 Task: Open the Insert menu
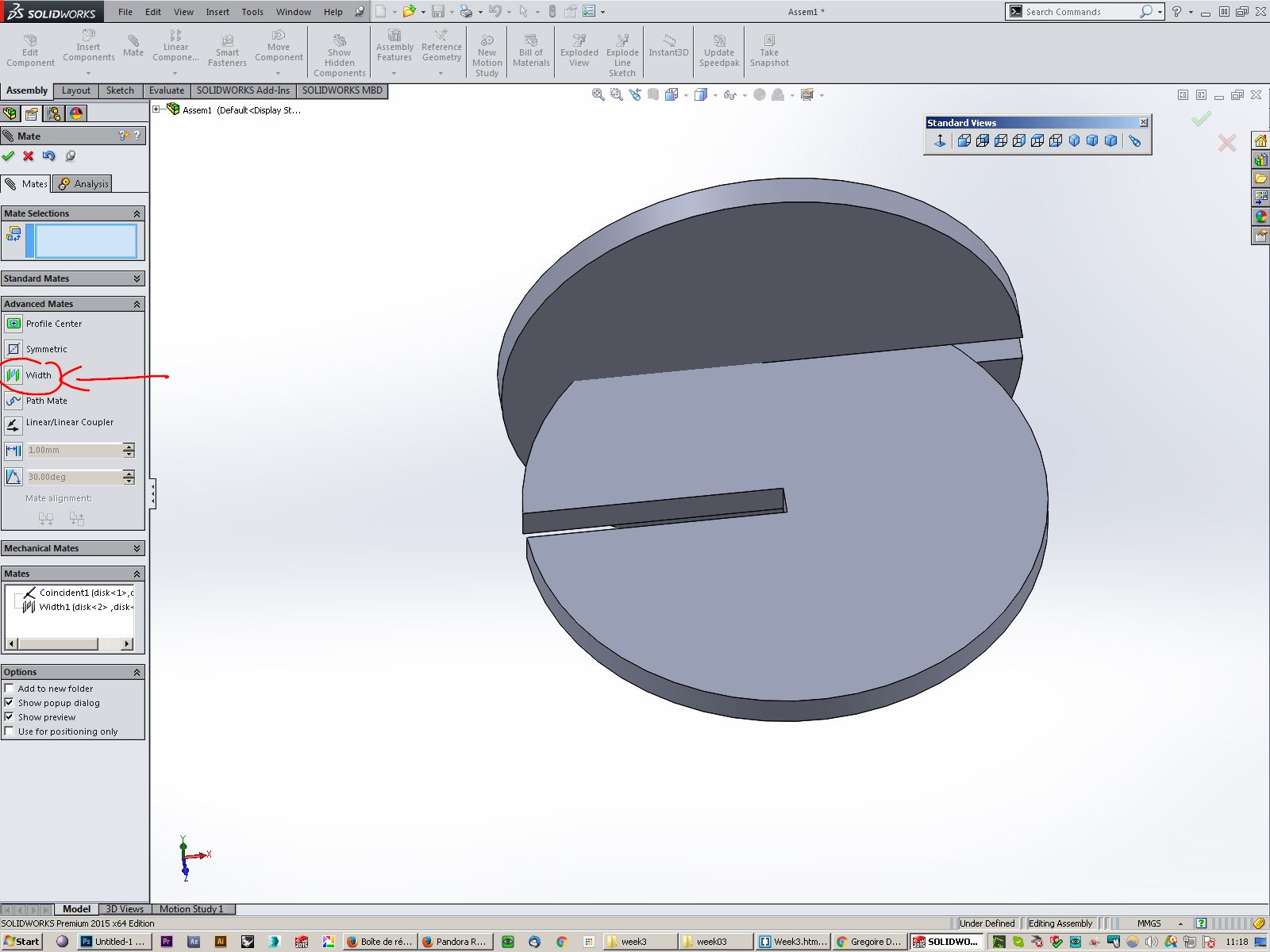(217, 12)
